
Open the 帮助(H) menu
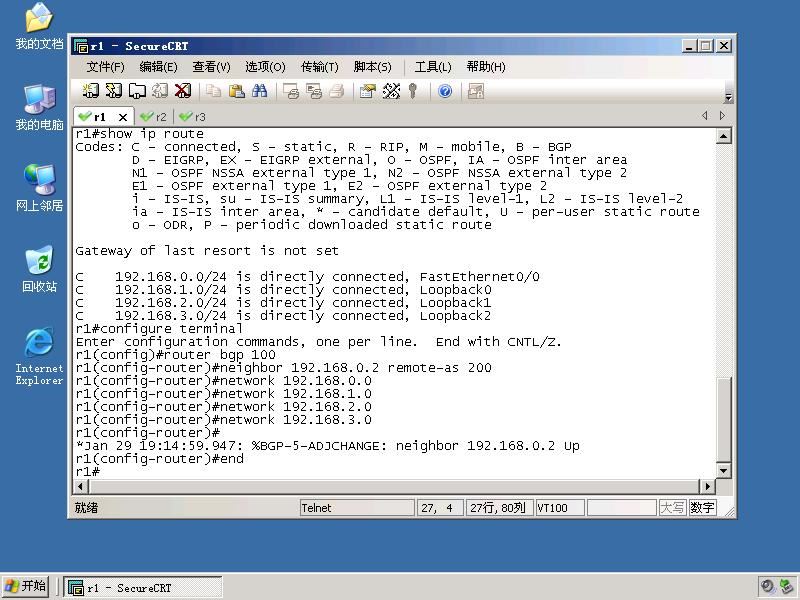(486, 67)
